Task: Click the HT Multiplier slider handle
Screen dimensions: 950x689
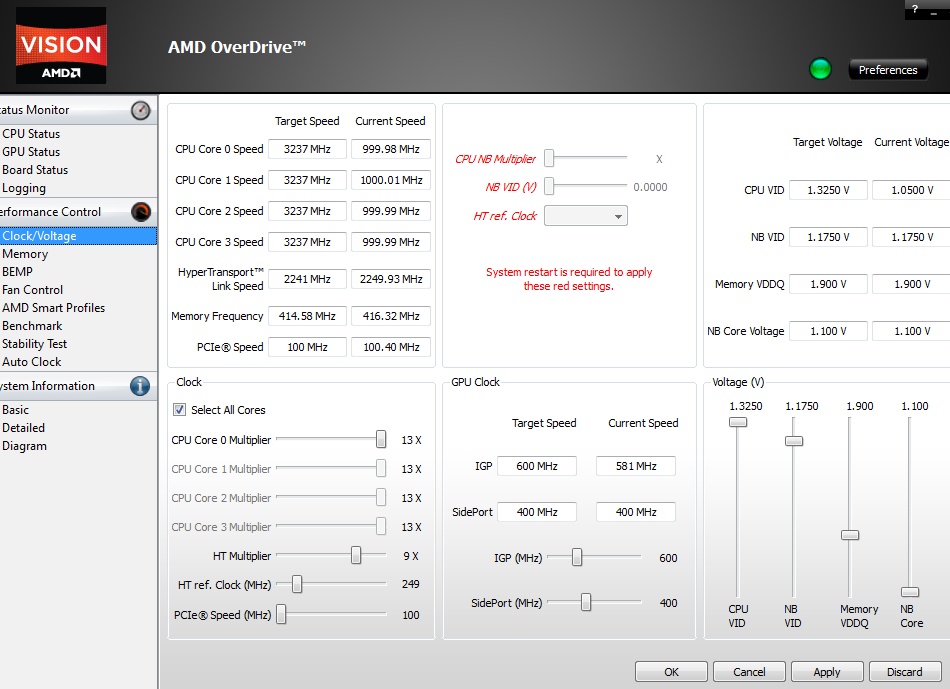Action: (x=356, y=555)
